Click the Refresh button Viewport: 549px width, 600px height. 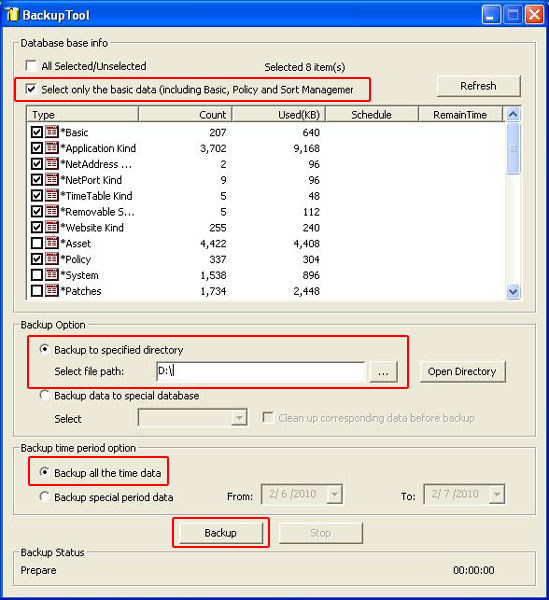478,86
